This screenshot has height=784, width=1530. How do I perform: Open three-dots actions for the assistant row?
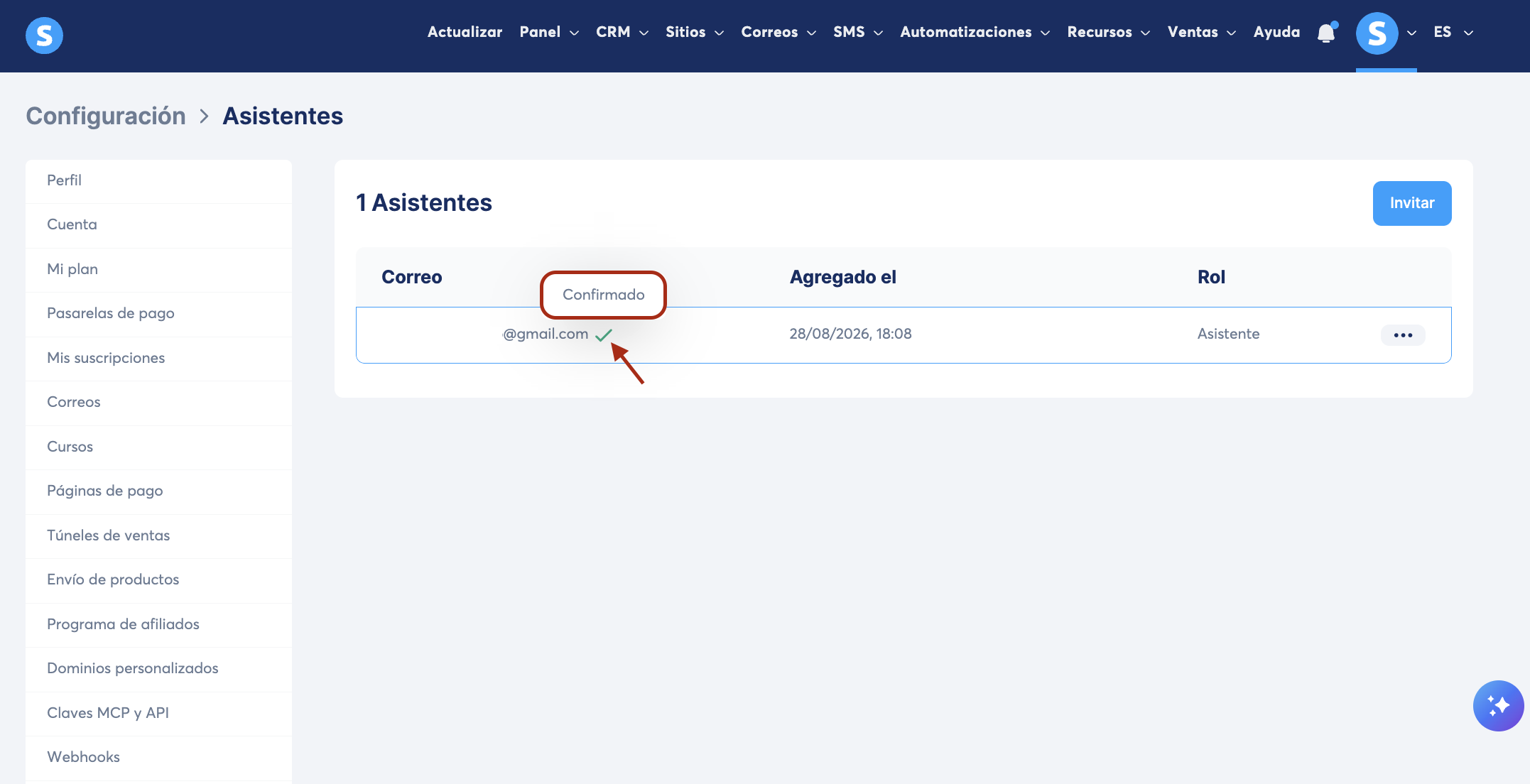[1403, 335]
